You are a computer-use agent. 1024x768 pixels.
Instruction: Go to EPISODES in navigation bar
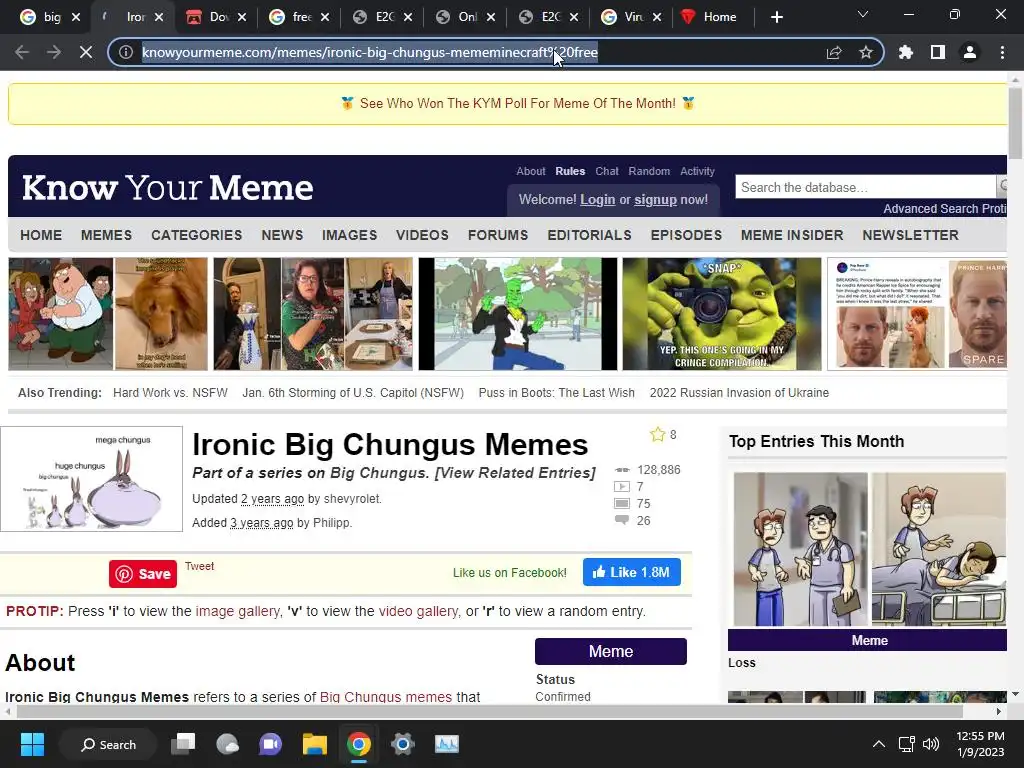click(686, 235)
